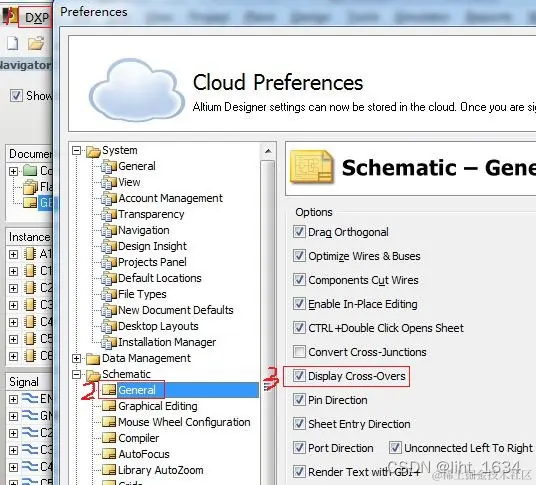
Task: Enable Convert Cross-Junctions checkbox
Action: click(x=299, y=351)
